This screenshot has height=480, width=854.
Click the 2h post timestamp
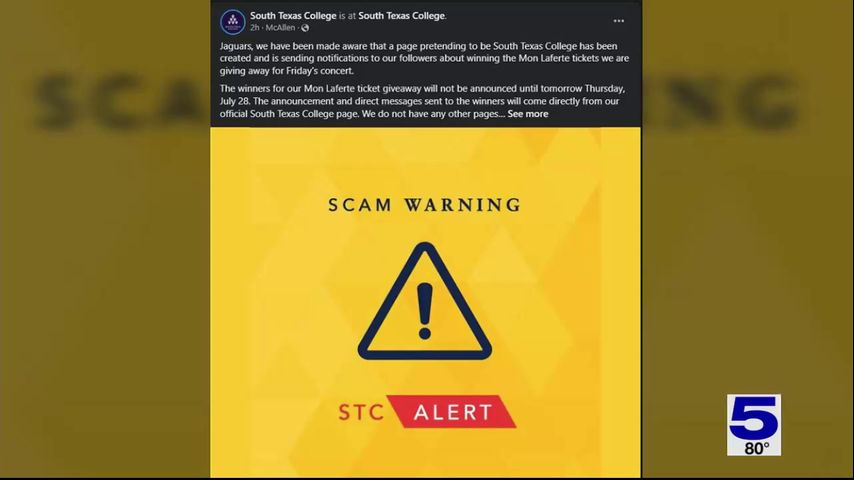[254, 28]
